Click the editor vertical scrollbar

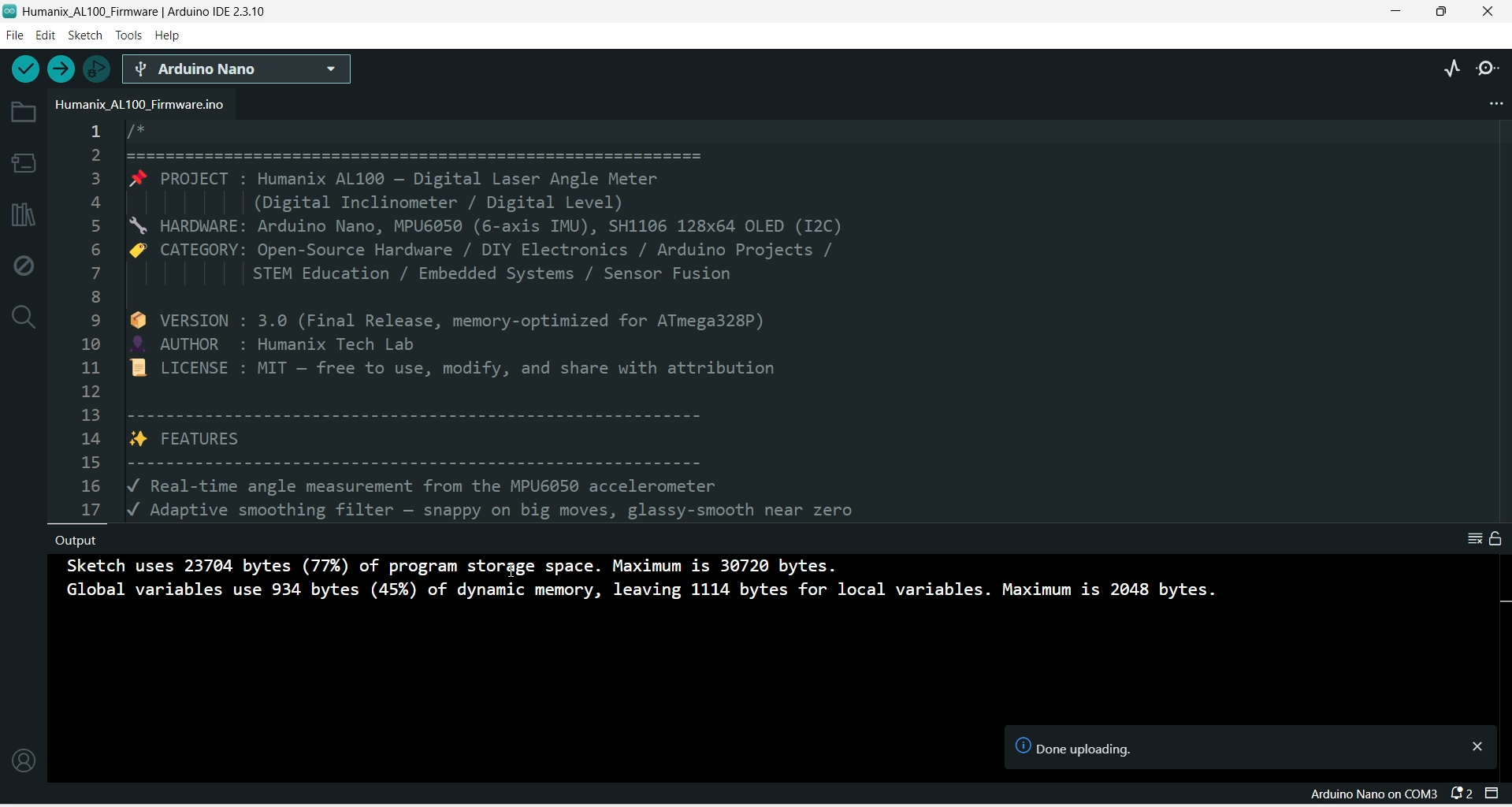click(1504, 322)
